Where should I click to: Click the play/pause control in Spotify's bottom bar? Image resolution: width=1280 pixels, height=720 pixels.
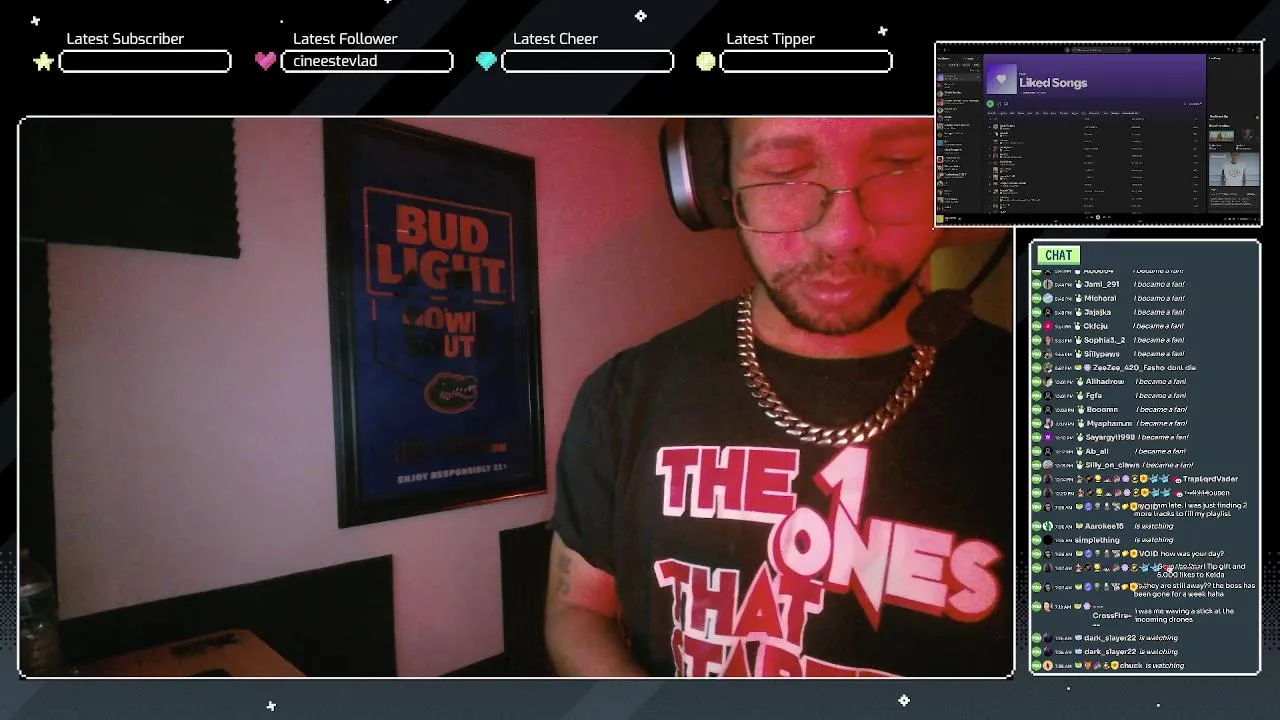tap(1097, 217)
